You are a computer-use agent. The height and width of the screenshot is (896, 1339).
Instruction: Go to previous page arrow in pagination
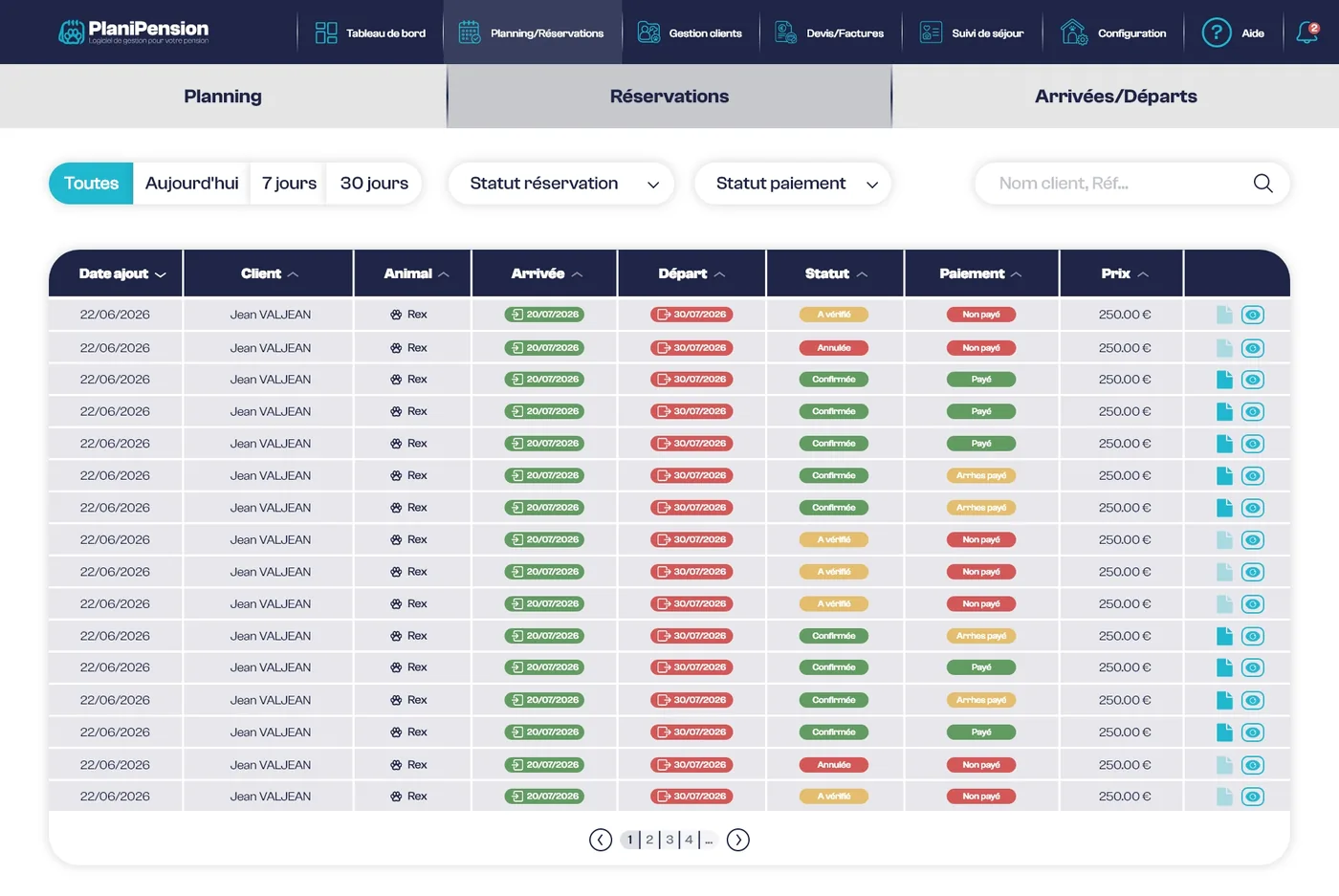click(x=601, y=840)
